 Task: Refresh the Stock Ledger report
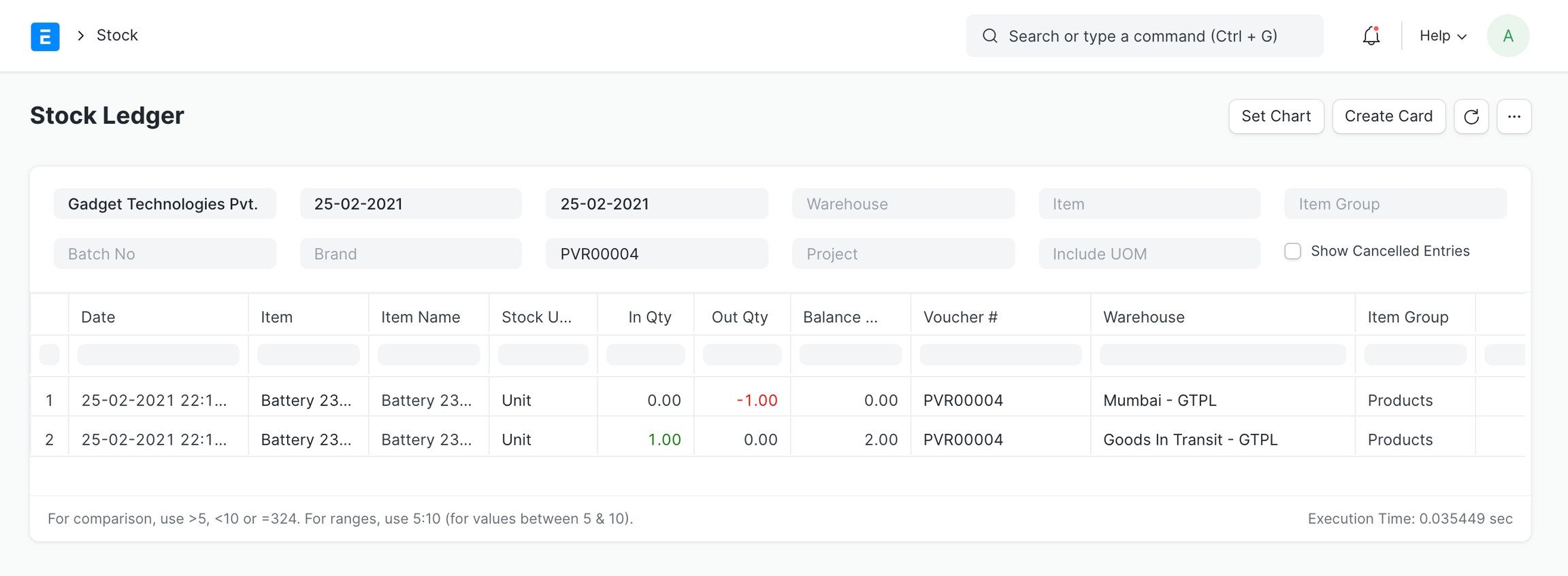(x=1471, y=116)
